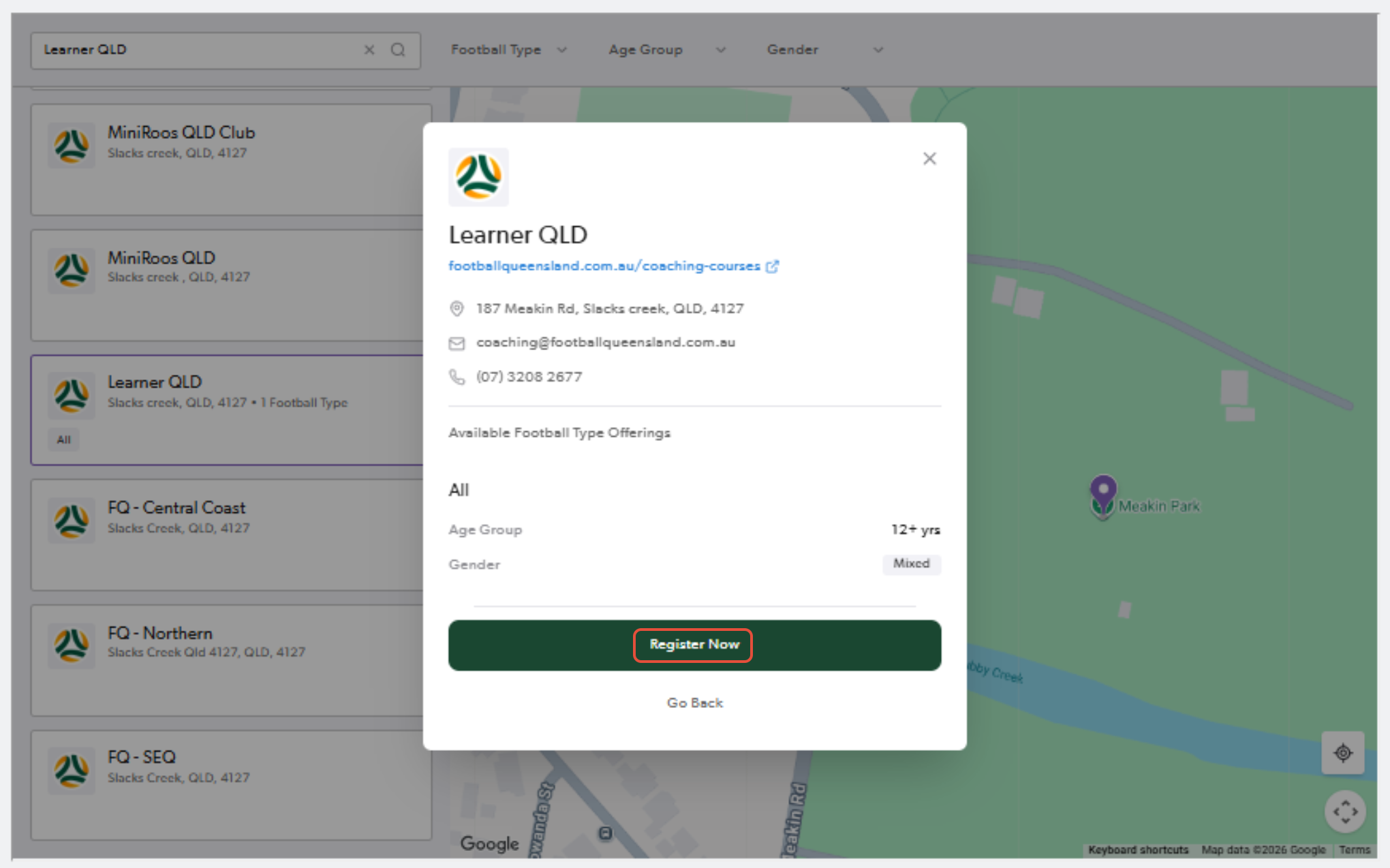The image size is (1390, 868).
Task: Open the Football Type dropdown
Action: pyautogui.click(x=508, y=50)
